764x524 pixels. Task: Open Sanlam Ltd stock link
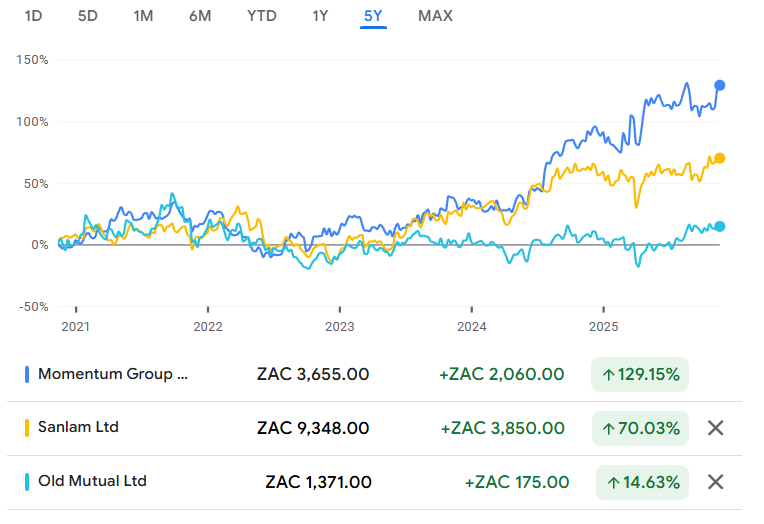(78, 427)
